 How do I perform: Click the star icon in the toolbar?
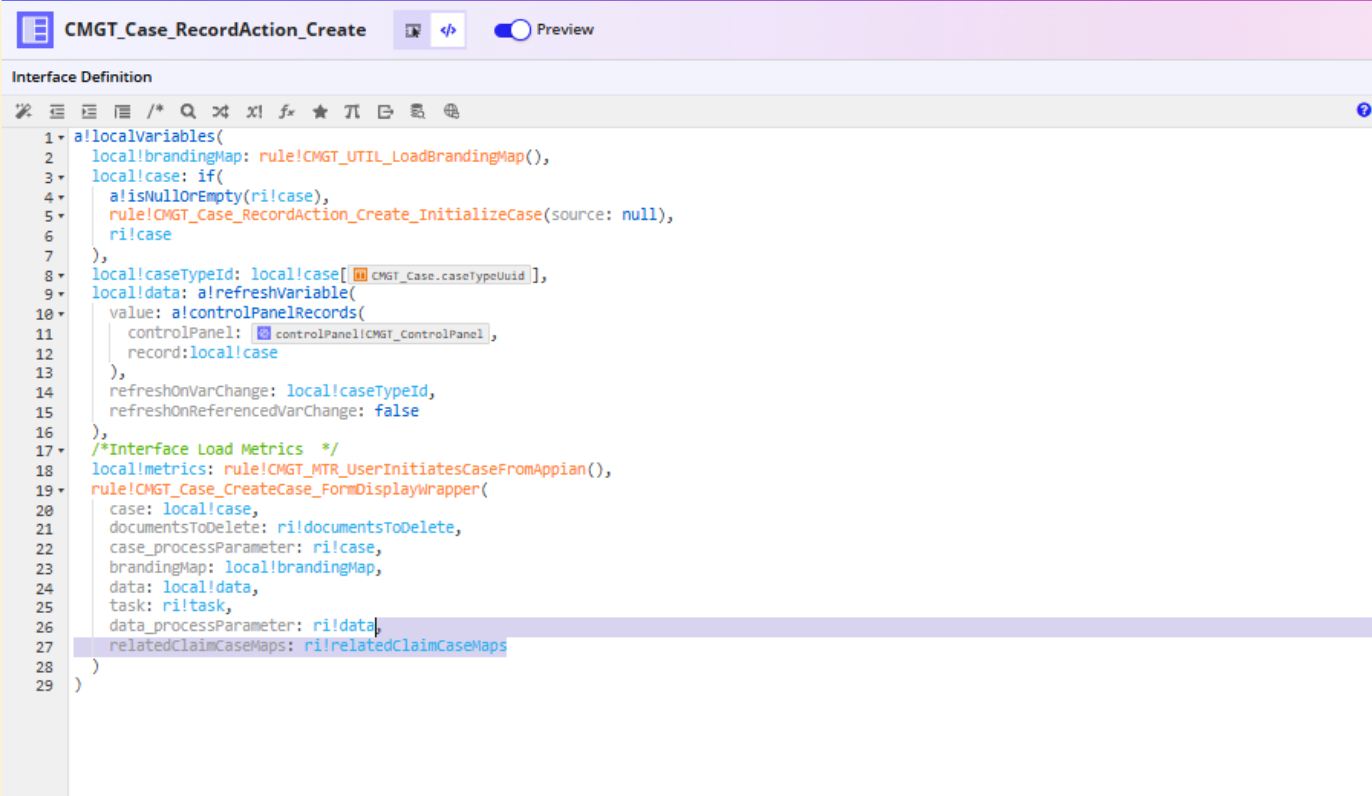pyautogui.click(x=320, y=112)
